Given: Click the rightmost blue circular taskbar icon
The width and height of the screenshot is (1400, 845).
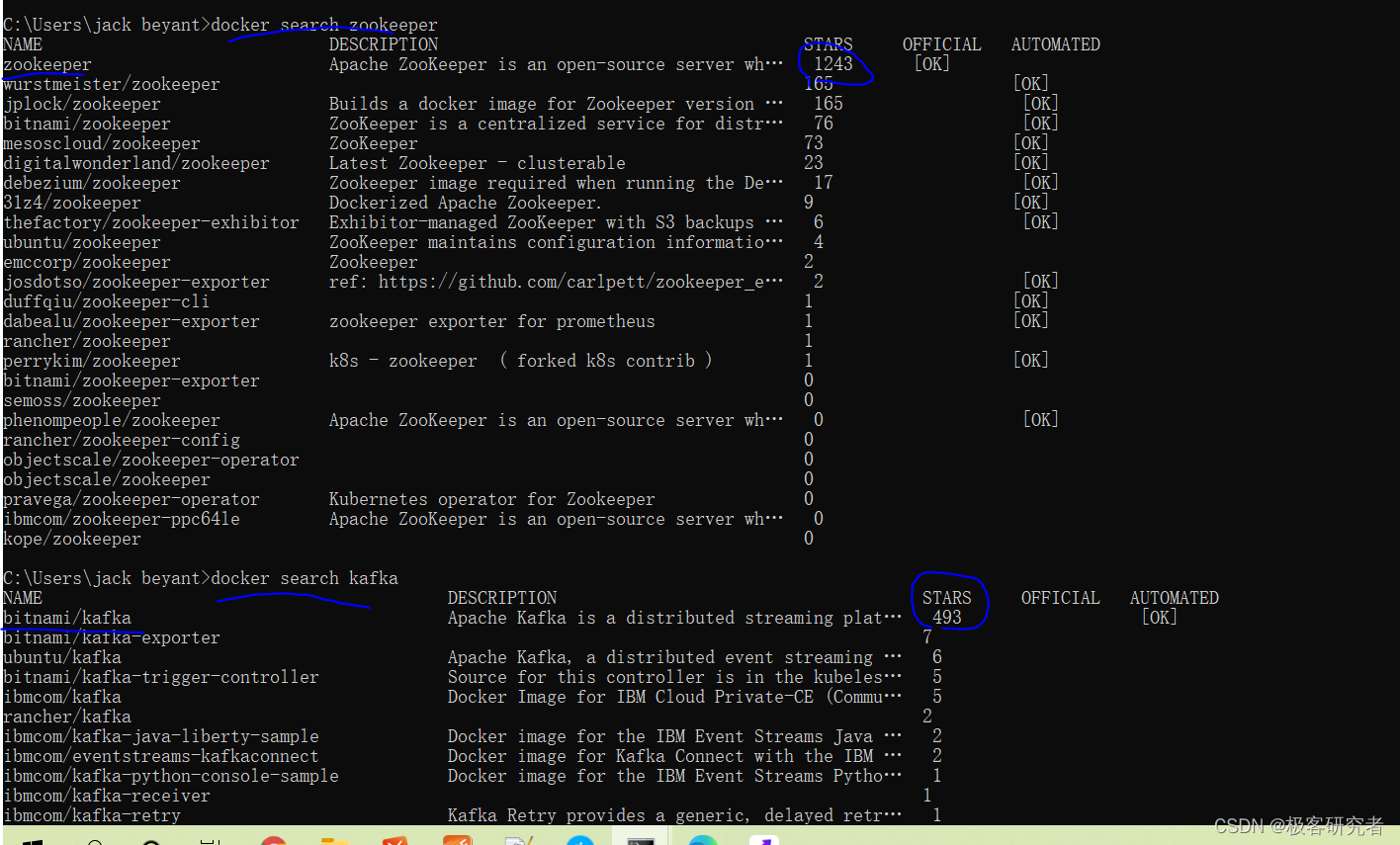Looking at the screenshot, I should point(702,840).
